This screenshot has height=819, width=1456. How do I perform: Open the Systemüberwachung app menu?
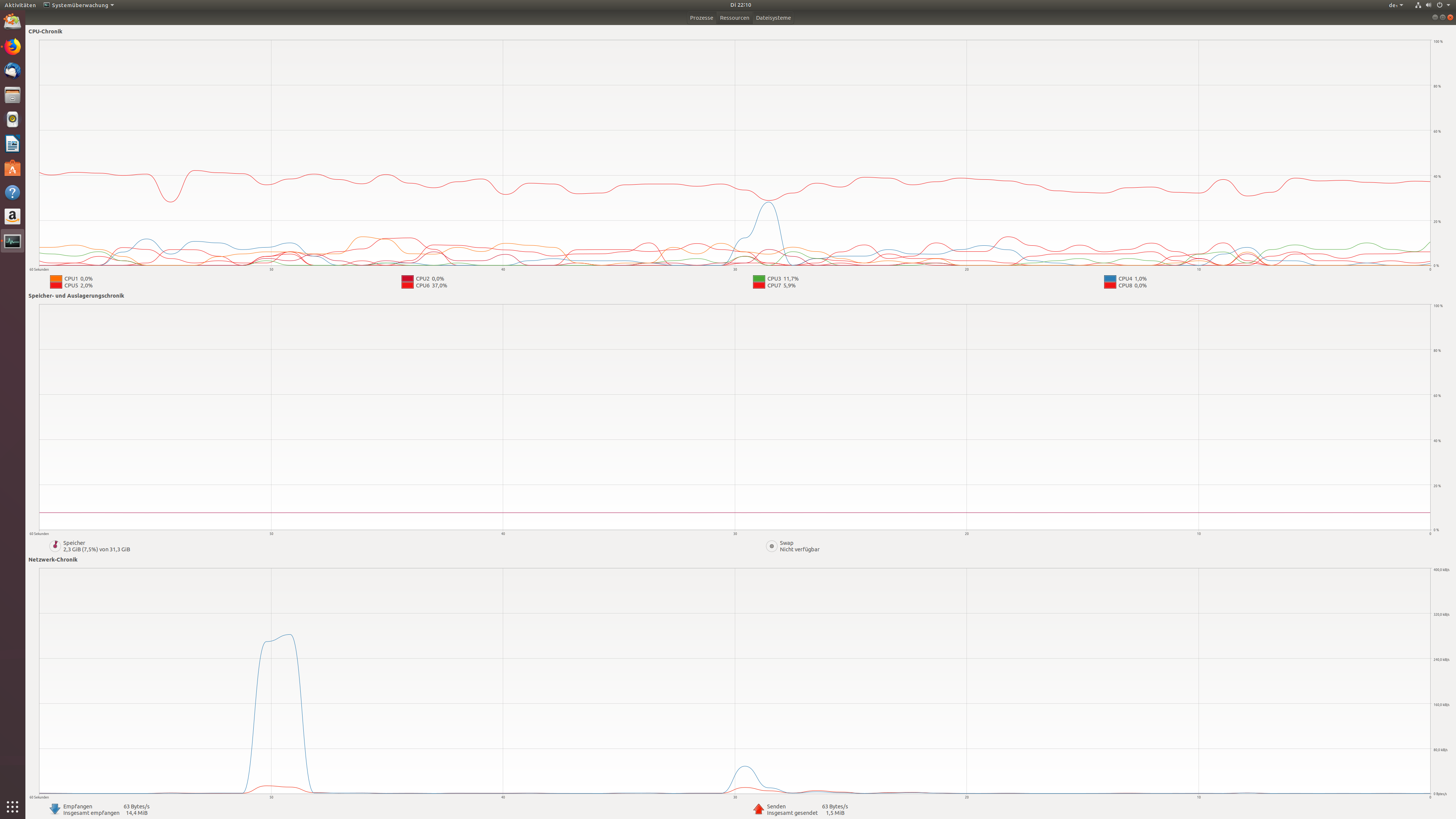79,5
